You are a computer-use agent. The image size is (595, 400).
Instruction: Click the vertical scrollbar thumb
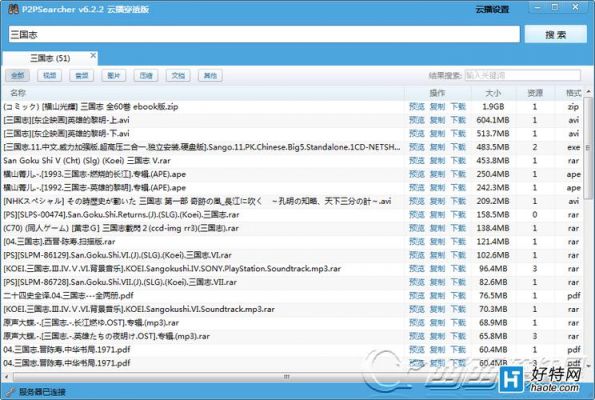(x=589, y=147)
